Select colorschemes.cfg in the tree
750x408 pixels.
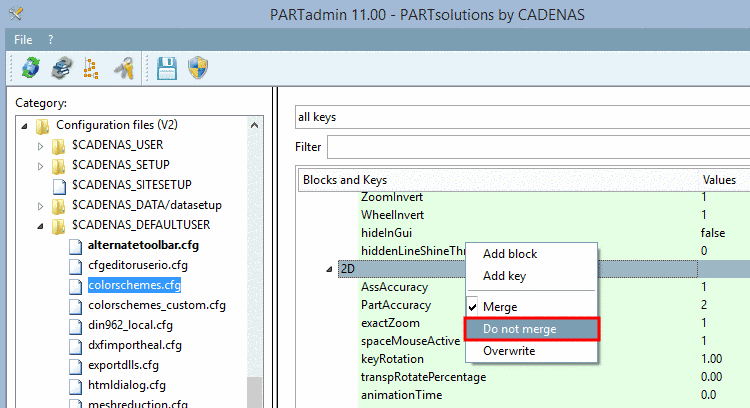pyautogui.click(x=134, y=286)
